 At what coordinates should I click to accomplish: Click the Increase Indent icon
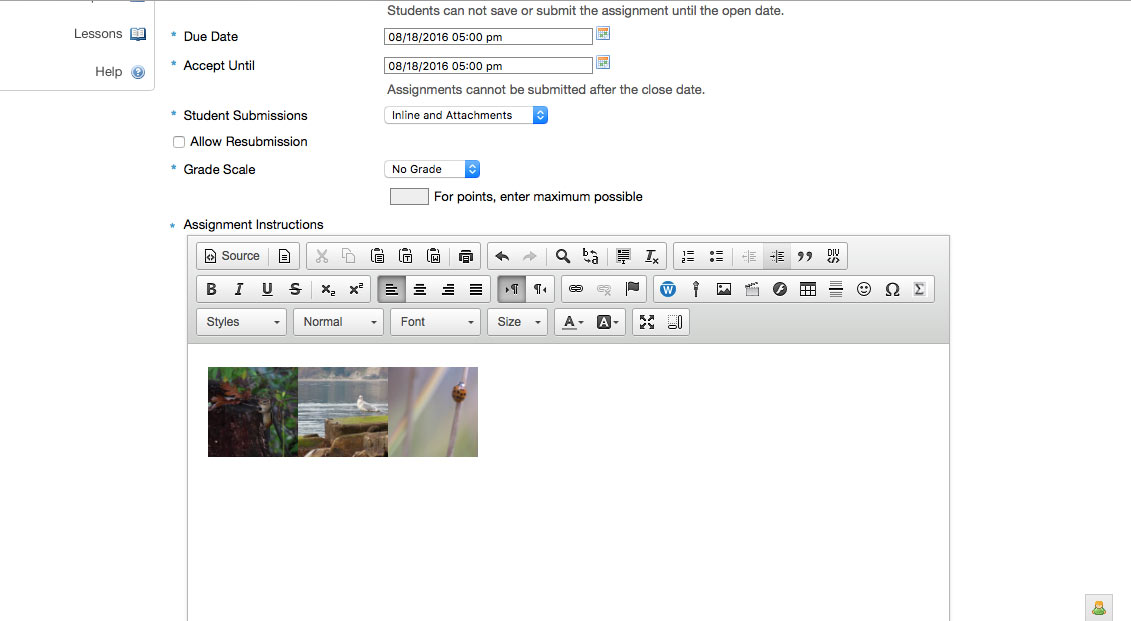click(x=777, y=256)
